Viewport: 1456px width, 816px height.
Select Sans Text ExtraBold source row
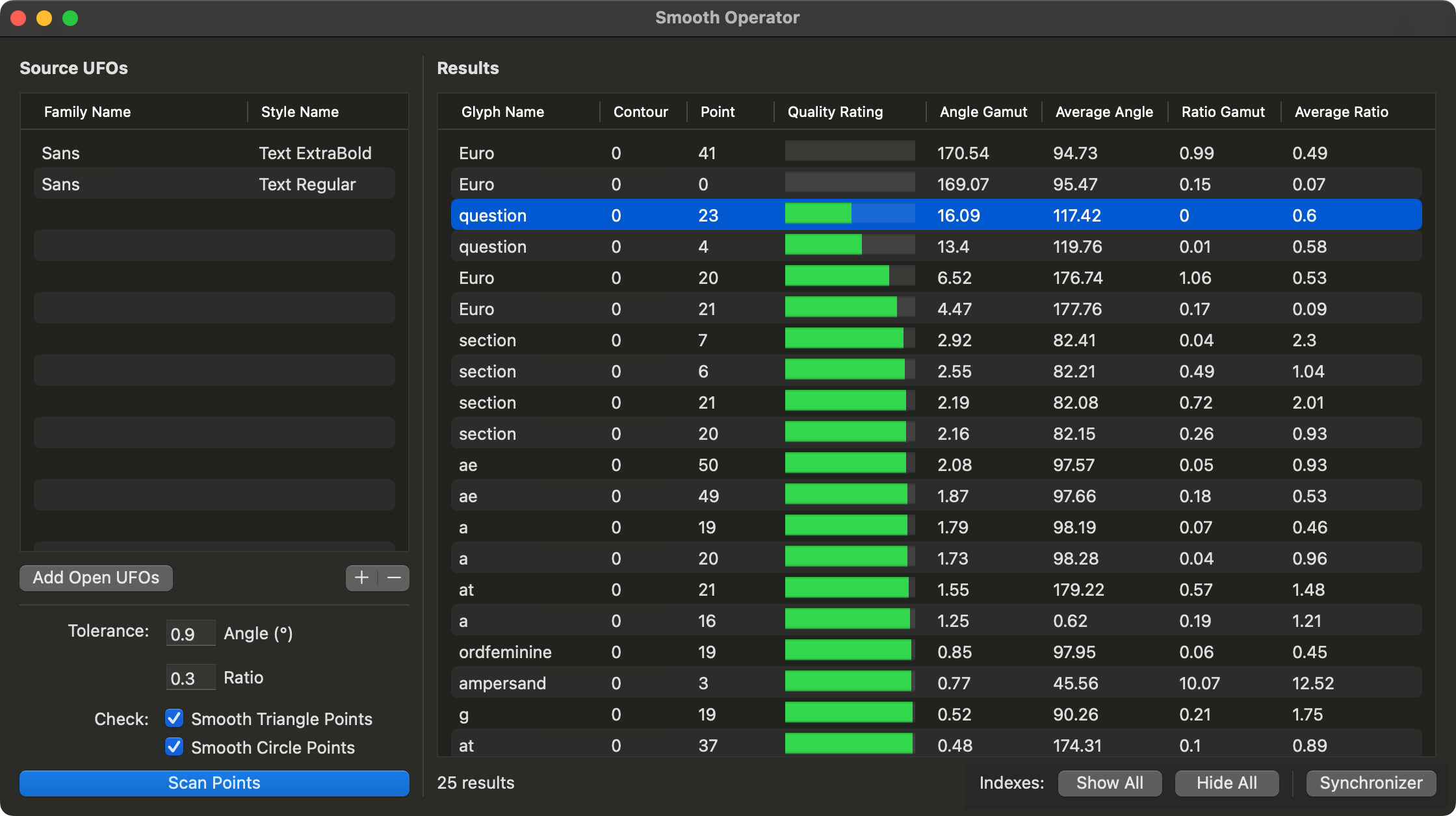[x=214, y=153]
